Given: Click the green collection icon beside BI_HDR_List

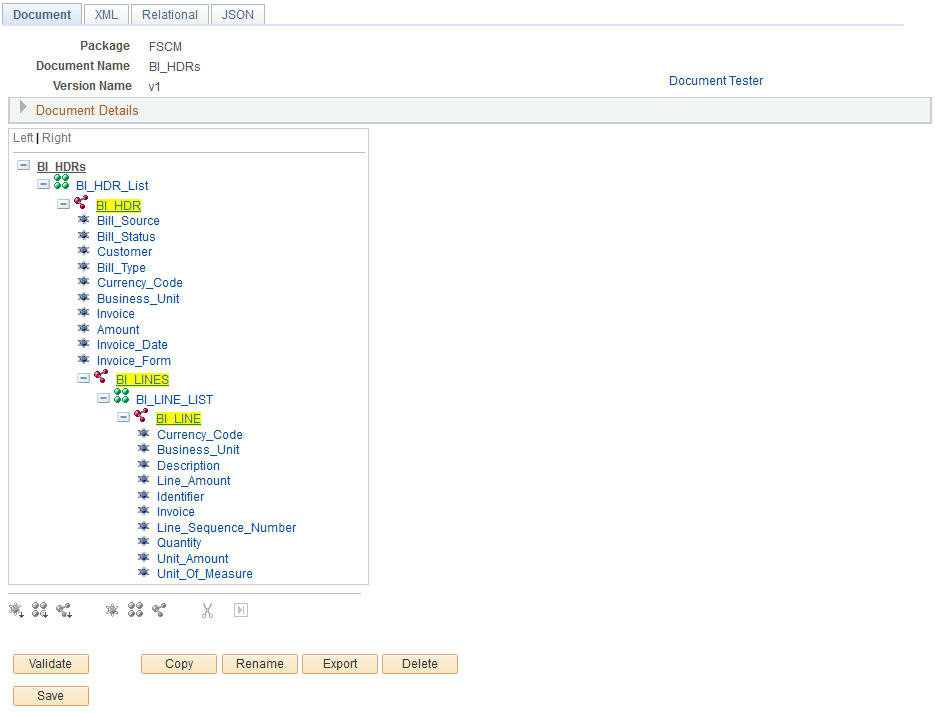Looking at the screenshot, I should 61,185.
